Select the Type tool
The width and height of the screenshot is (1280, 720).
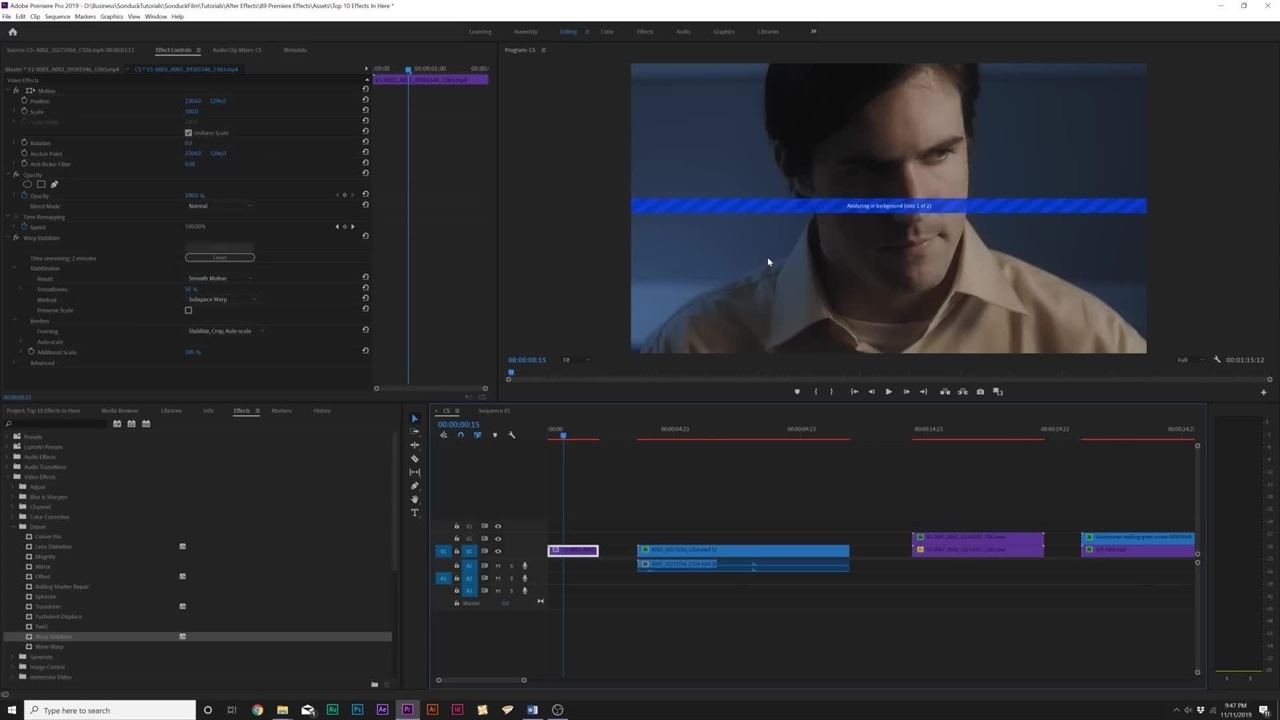[x=415, y=513]
